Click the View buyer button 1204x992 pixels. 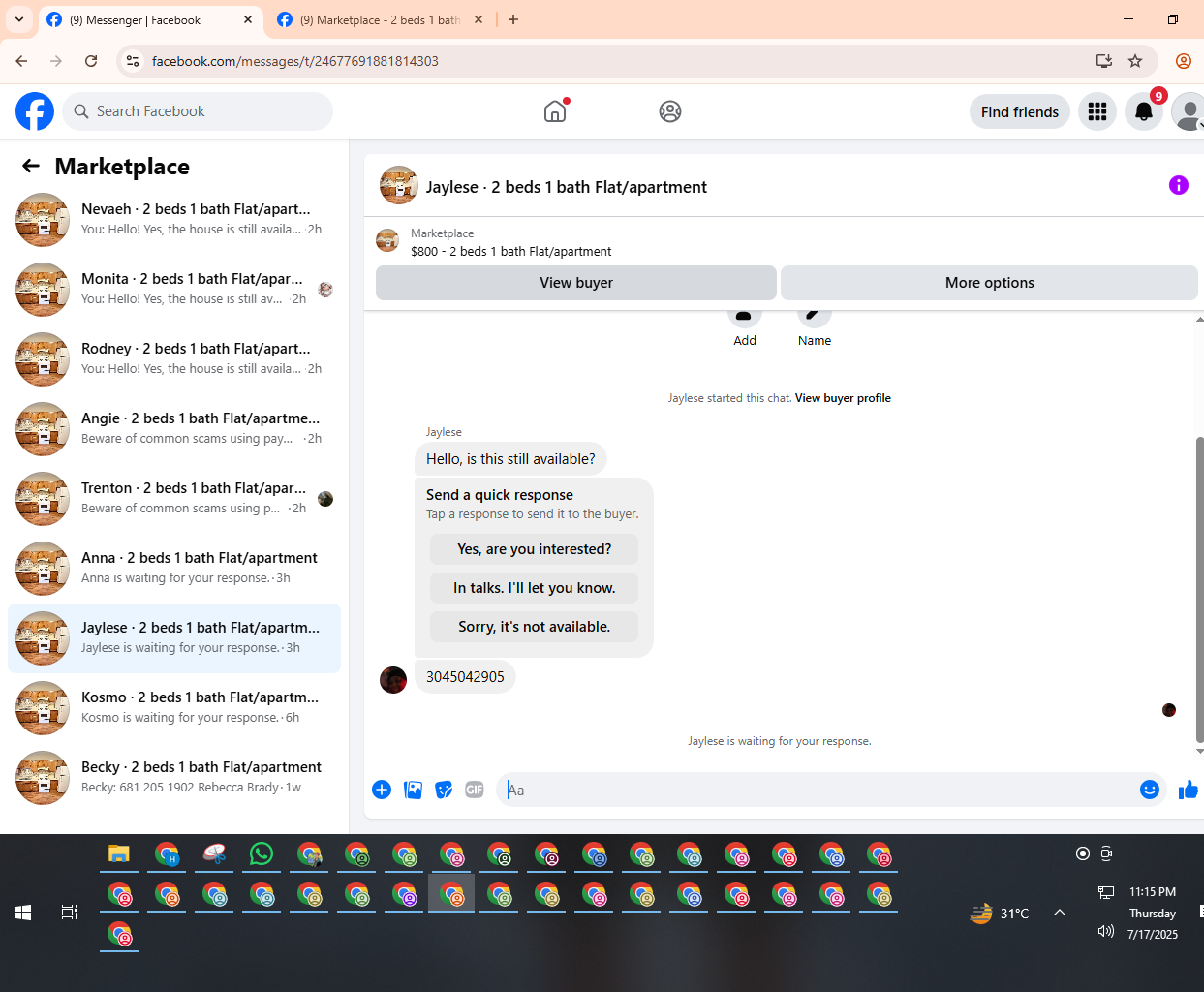pyautogui.click(x=576, y=283)
